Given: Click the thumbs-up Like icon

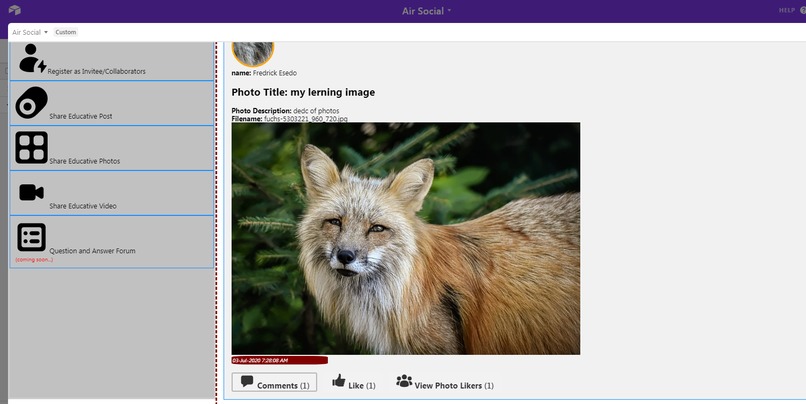Looking at the screenshot, I should coord(339,380).
